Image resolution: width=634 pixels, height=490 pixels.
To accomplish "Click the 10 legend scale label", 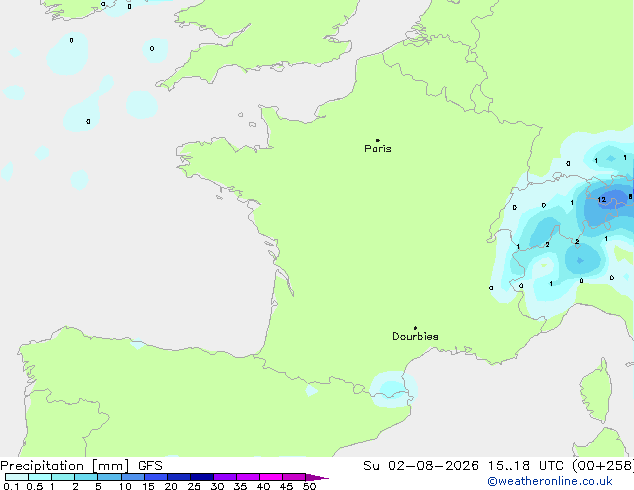I will tap(125, 486).
